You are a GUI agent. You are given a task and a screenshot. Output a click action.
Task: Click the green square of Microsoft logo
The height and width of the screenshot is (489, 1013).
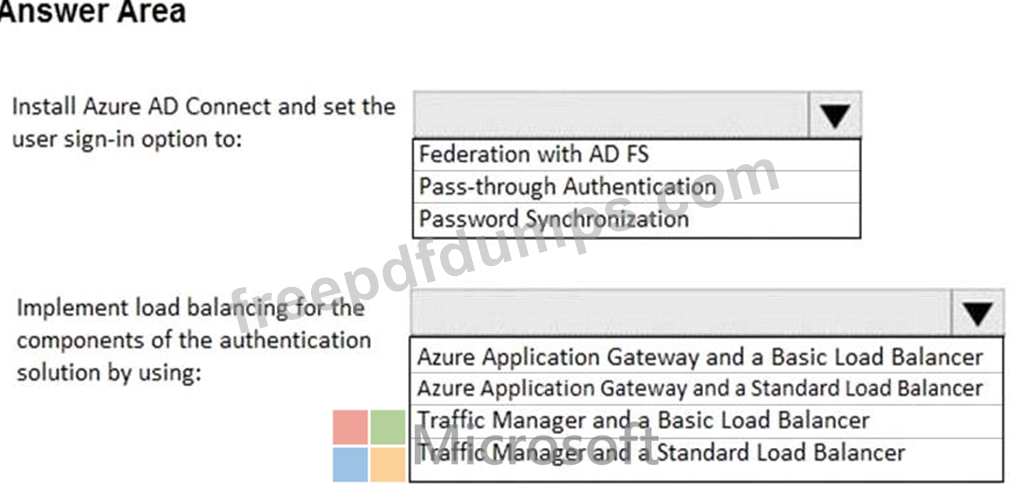click(388, 427)
